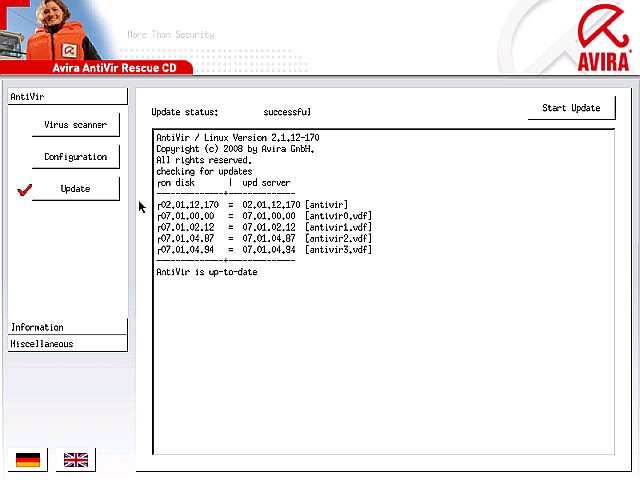Select the '[antivir3.vdf]' version row
This screenshot has height=480, width=640.
pos(264,249)
